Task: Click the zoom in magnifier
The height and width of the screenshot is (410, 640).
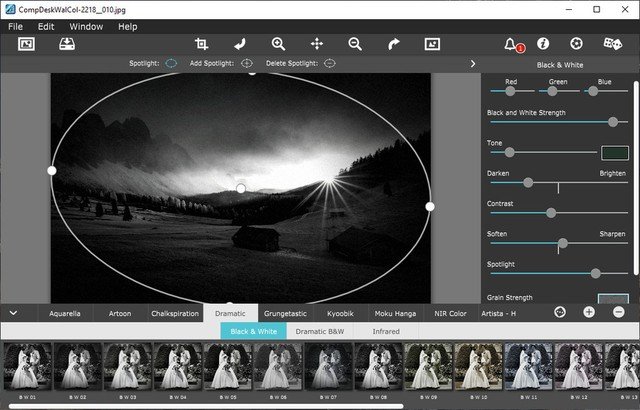Action: (278, 44)
